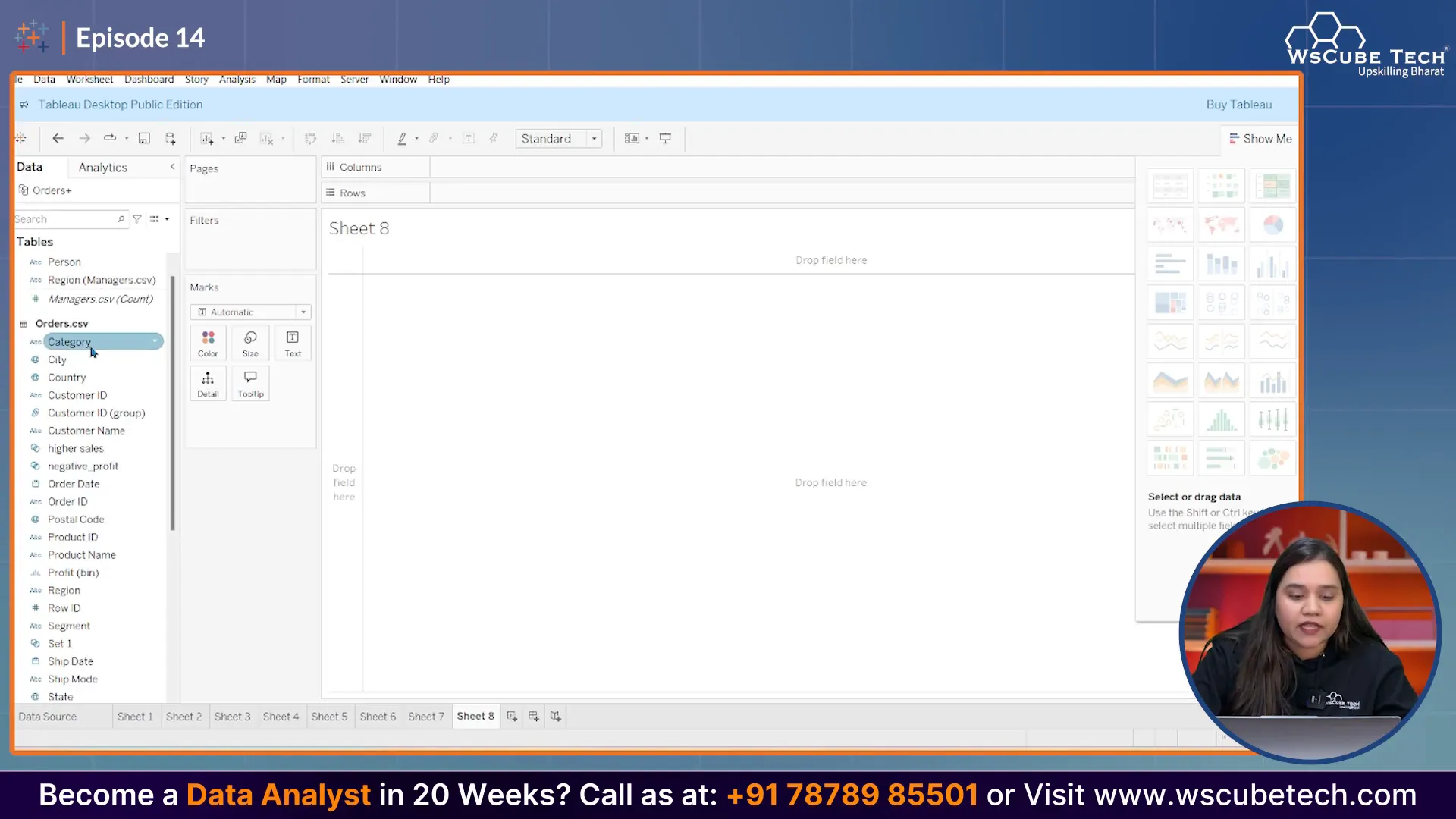This screenshot has width=1456, height=819.
Task: Click the Fix Axes pin icon
Action: click(494, 138)
